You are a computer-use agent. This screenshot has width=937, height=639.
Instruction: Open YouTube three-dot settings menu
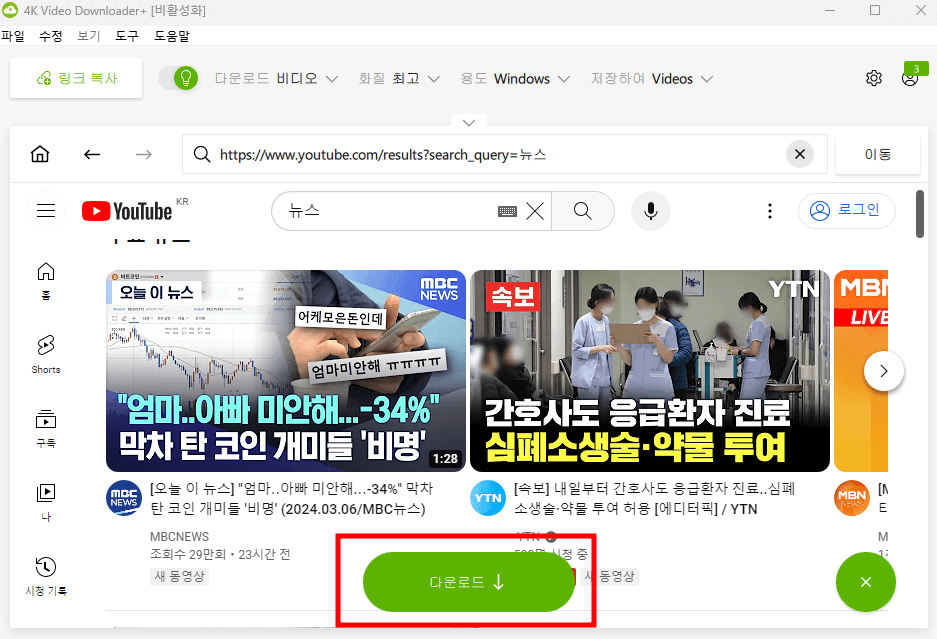[770, 210]
